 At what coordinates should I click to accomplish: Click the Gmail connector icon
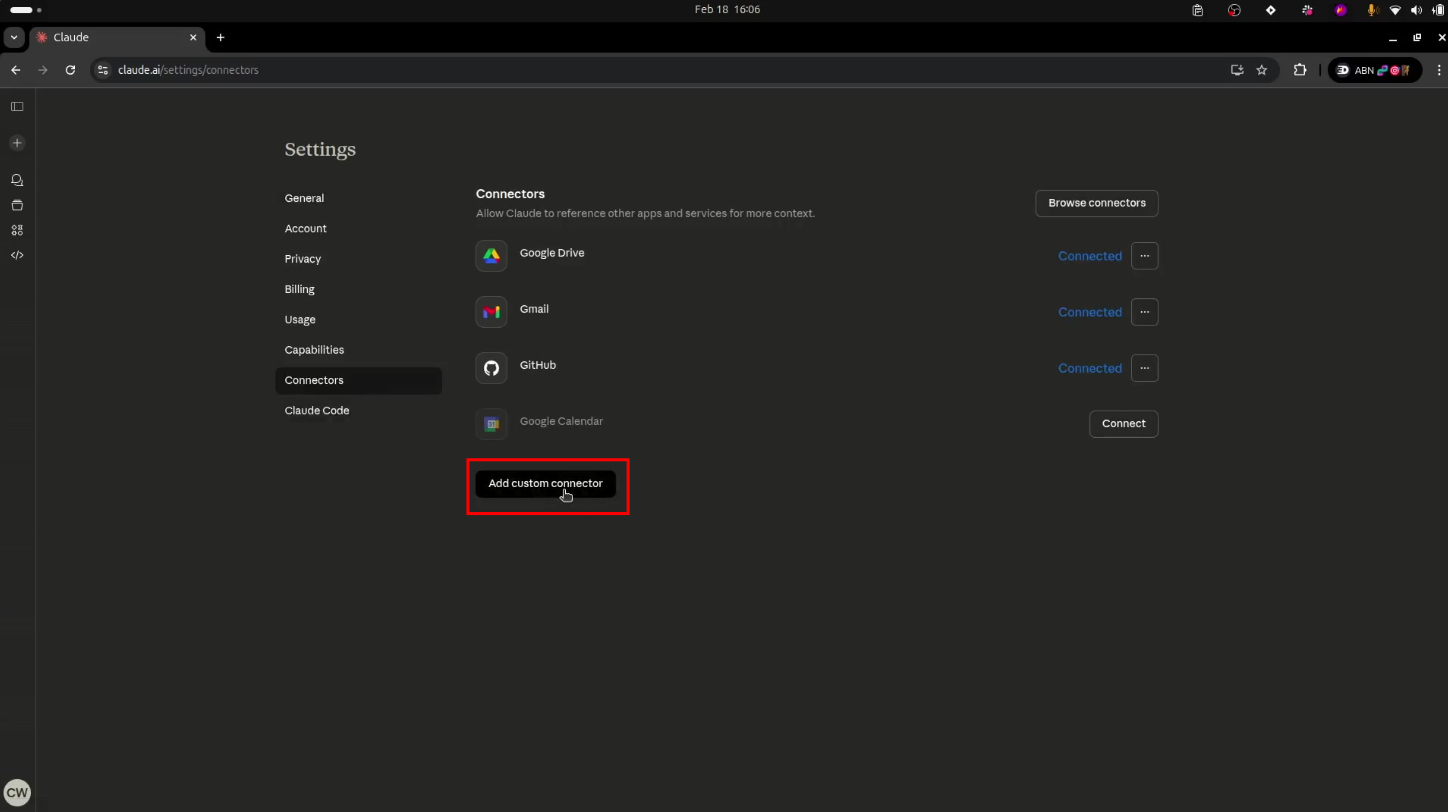point(491,312)
